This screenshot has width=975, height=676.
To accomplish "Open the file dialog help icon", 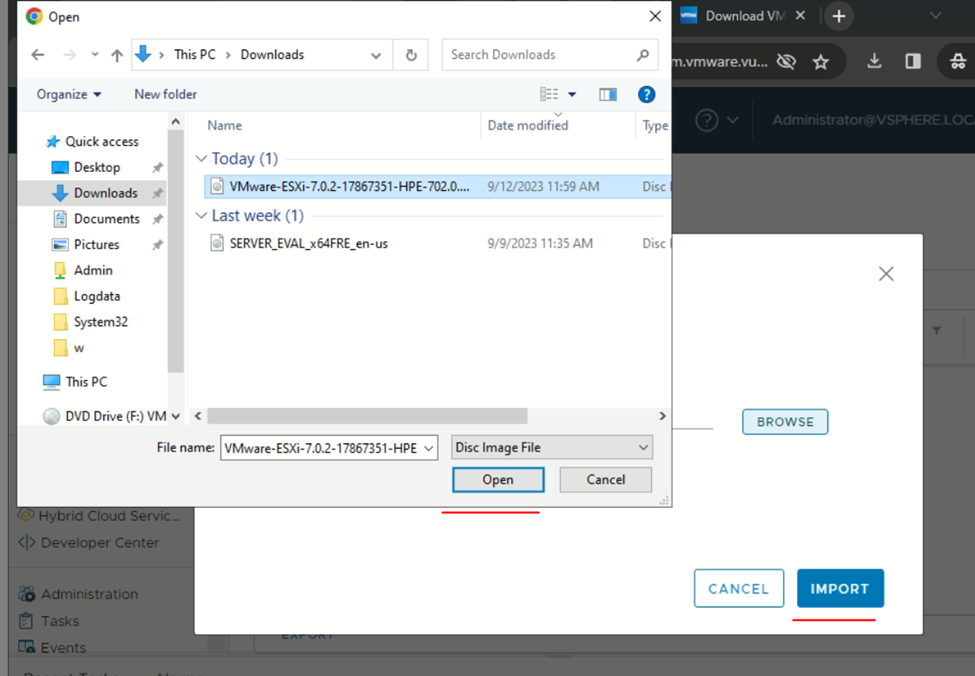I will (x=646, y=95).
